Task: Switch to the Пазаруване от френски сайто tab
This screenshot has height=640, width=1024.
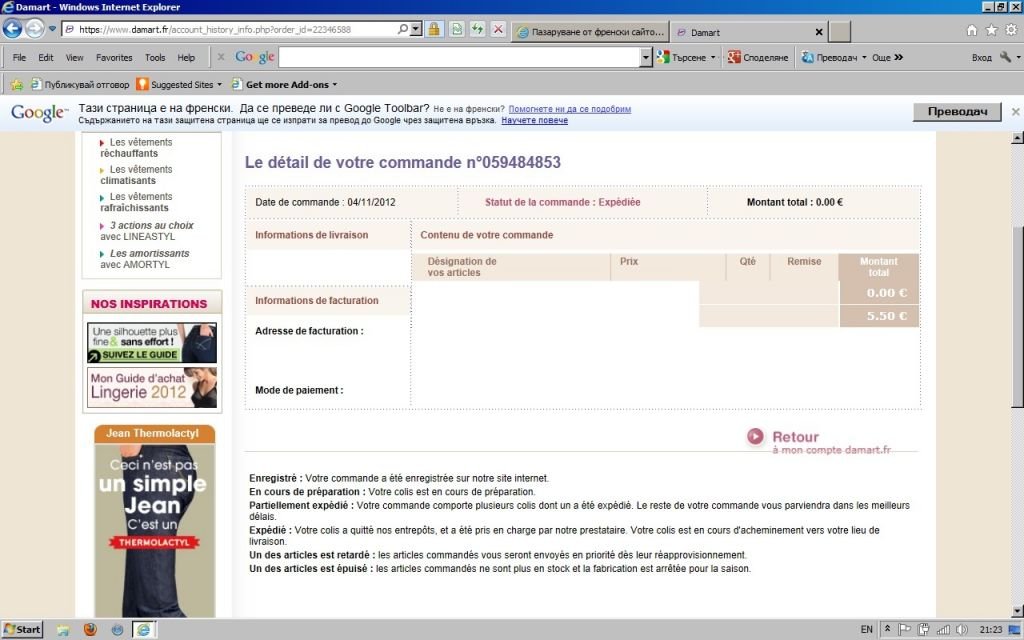Action: pos(590,32)
